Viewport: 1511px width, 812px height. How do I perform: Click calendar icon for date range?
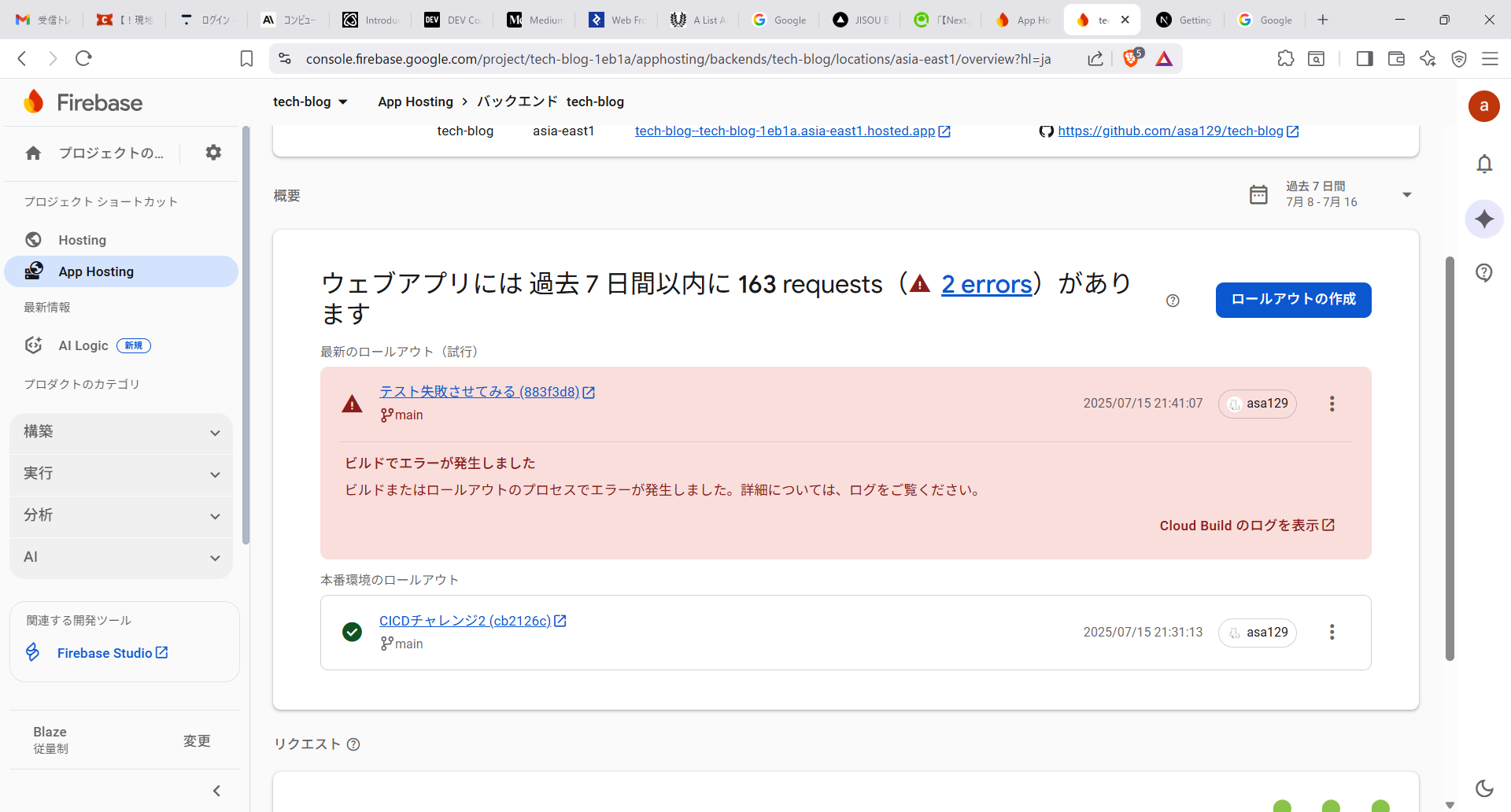[1258, 194]
